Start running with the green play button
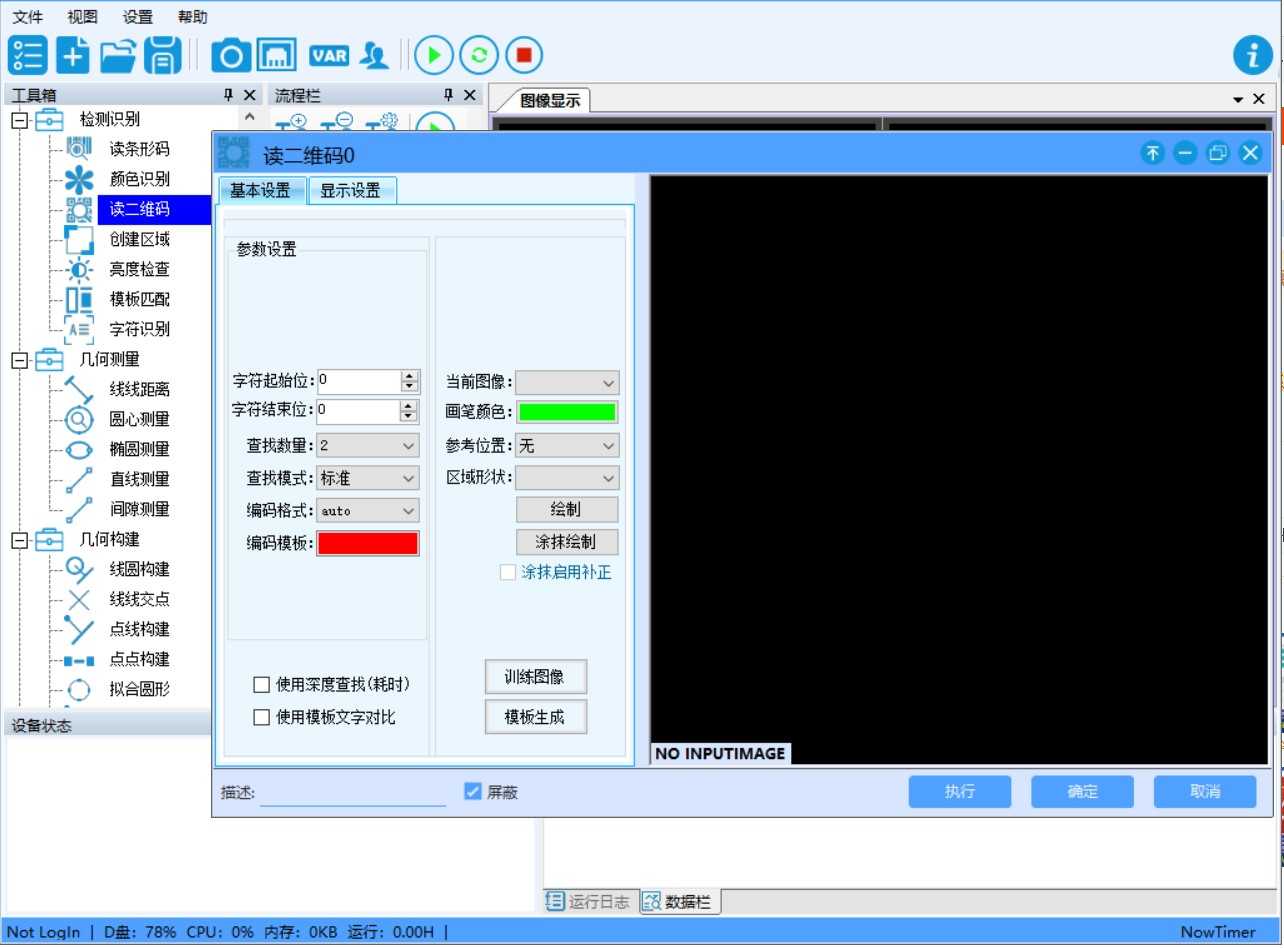 (434, 55)
